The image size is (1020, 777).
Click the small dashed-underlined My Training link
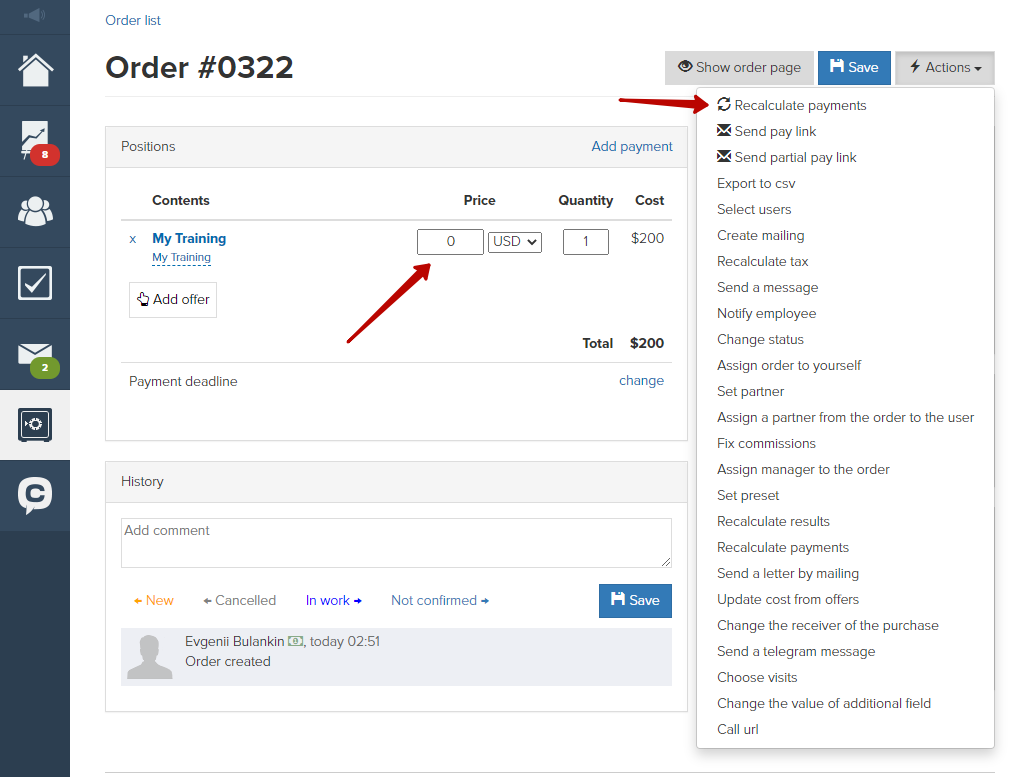pos(181,258)
